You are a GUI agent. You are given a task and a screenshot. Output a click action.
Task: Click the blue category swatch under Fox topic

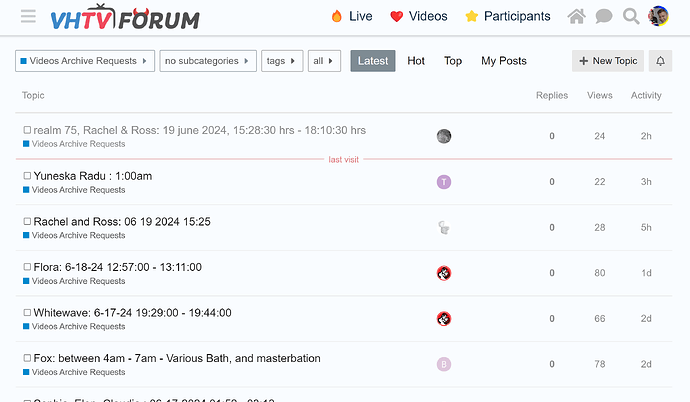[27, 372]
